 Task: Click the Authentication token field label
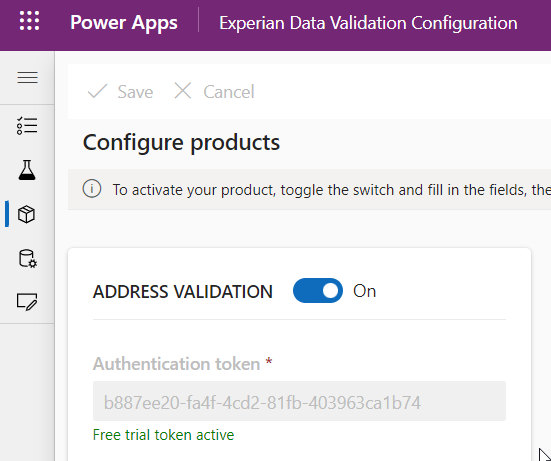click(x=176, y=363)
